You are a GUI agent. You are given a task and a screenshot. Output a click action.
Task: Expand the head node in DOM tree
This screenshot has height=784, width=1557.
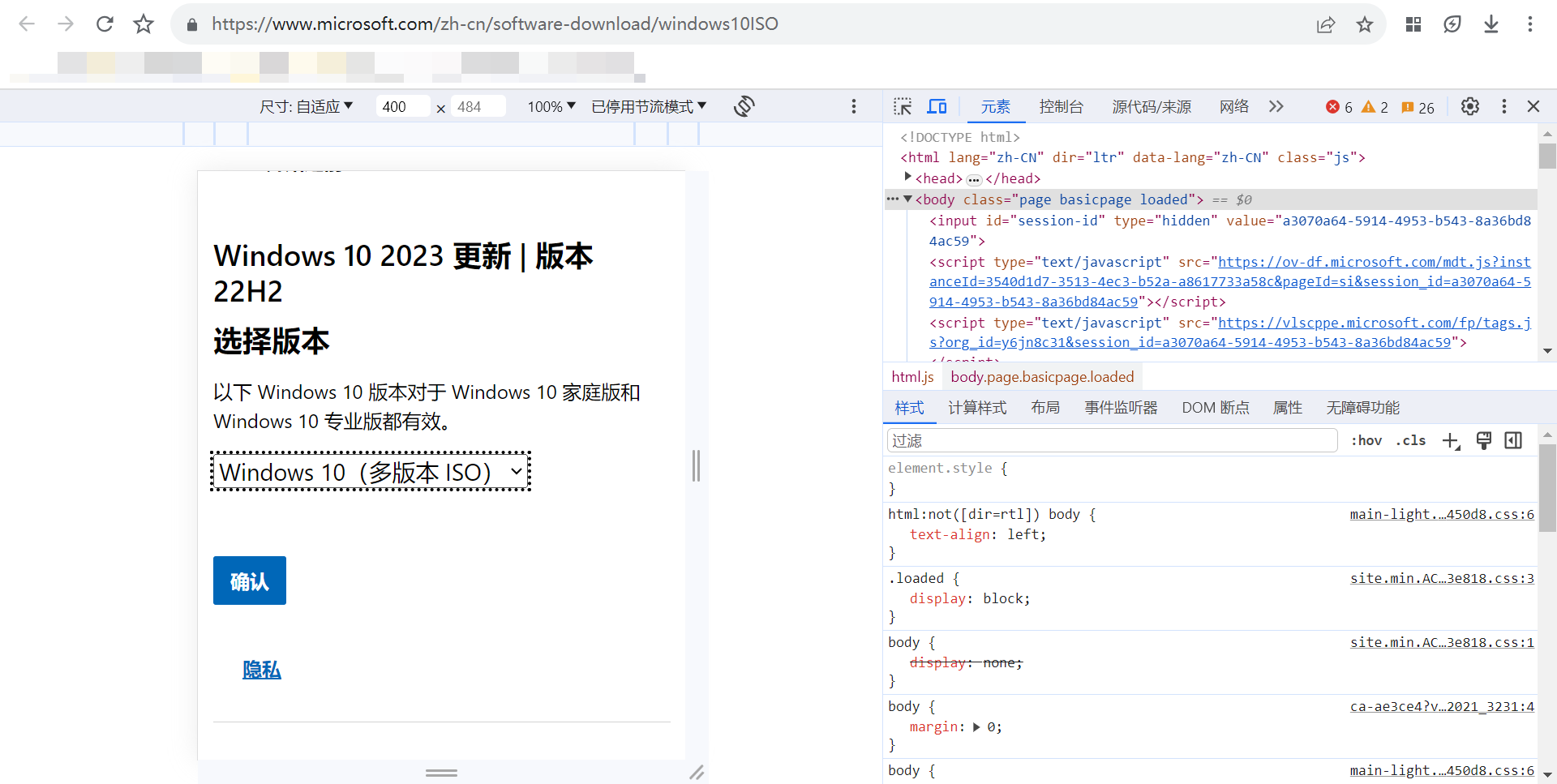point(908,177)
